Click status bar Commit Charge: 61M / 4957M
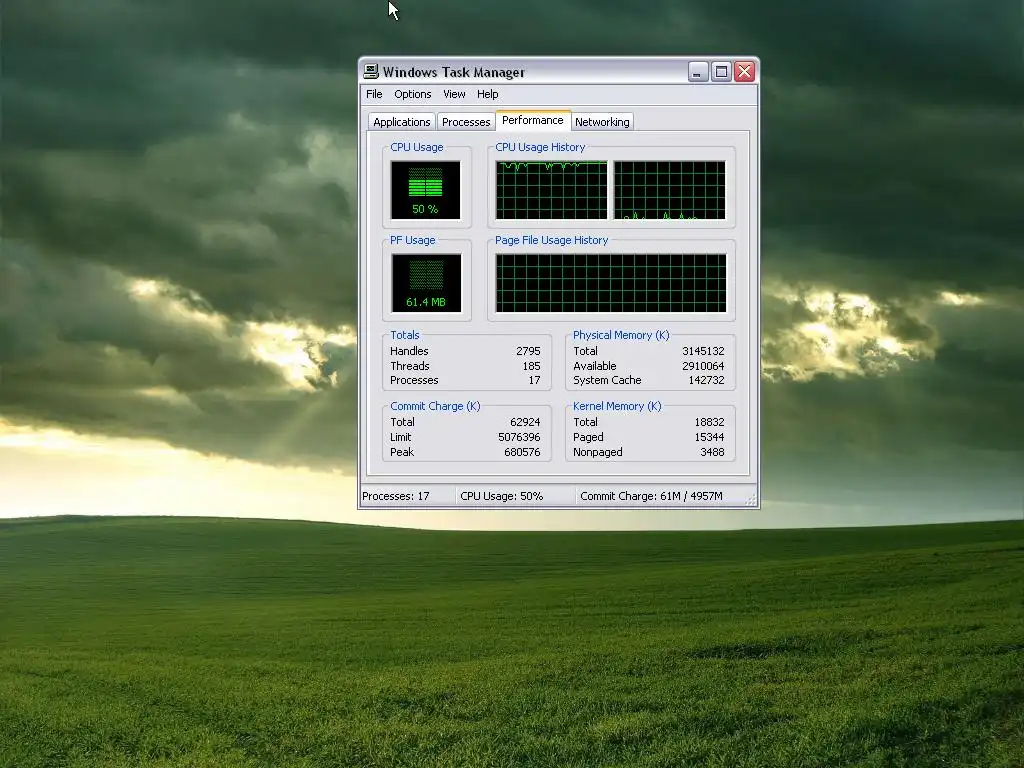Image resolution: width=1024 pixels, height=768 pixels. [651, 496]
